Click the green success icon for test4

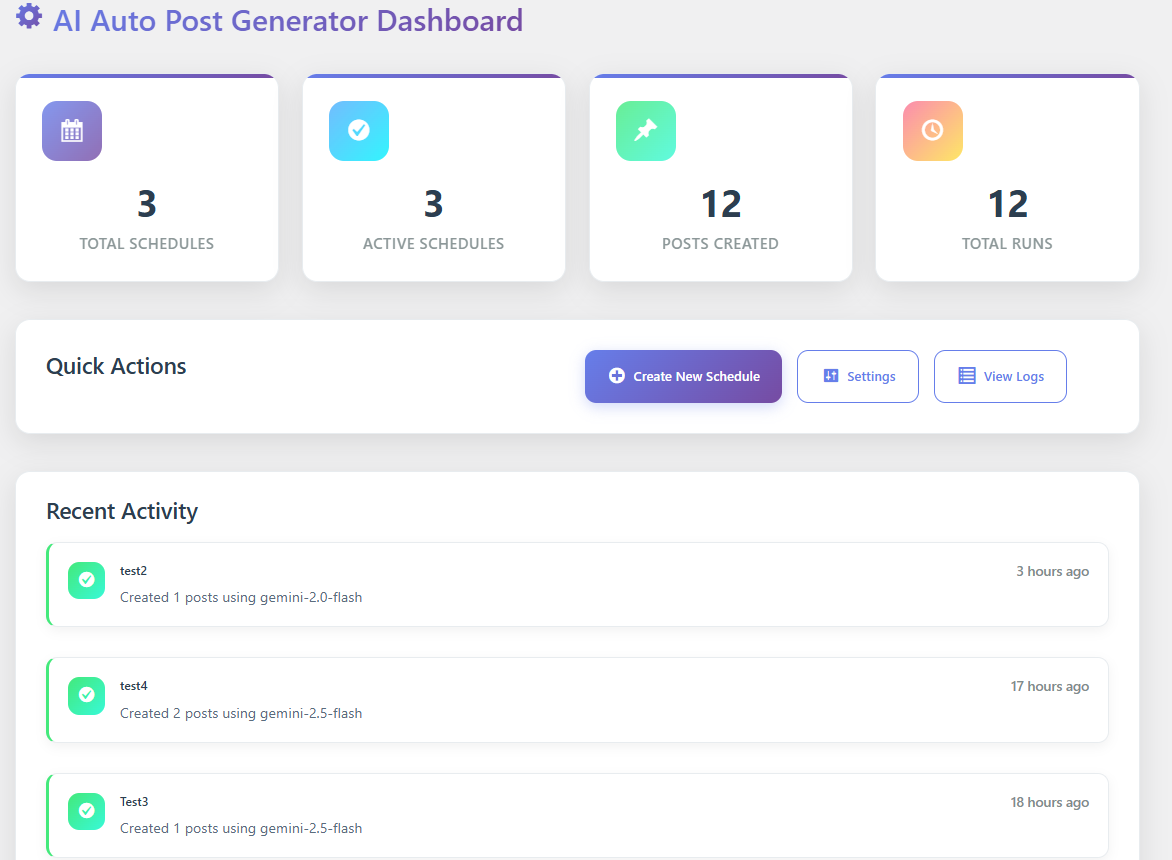(87, 695)
